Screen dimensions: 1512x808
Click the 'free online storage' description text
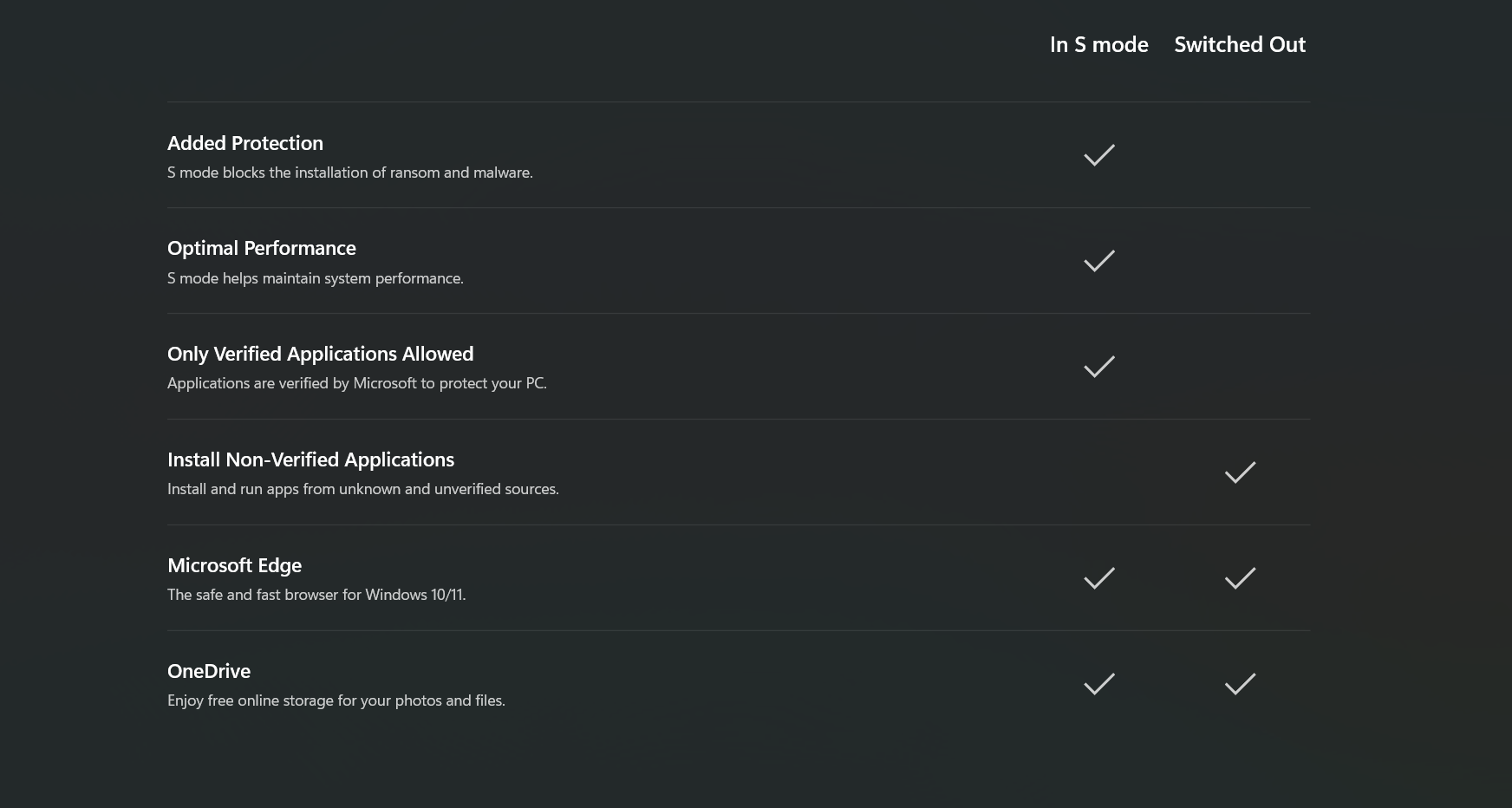336,700
